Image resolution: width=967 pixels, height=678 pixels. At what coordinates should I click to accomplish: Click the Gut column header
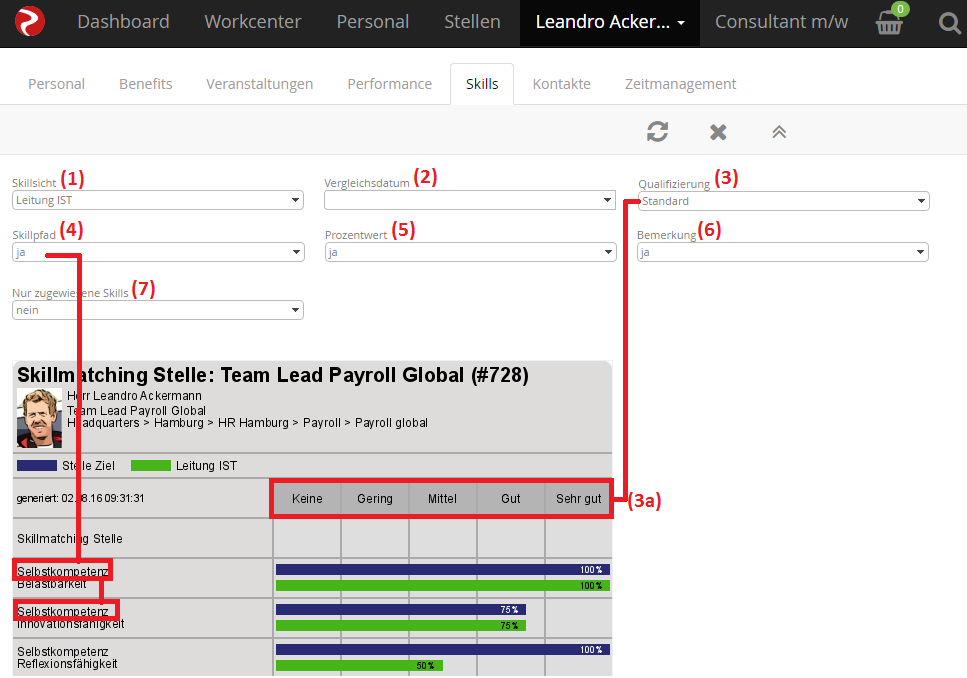coord(511,498)
